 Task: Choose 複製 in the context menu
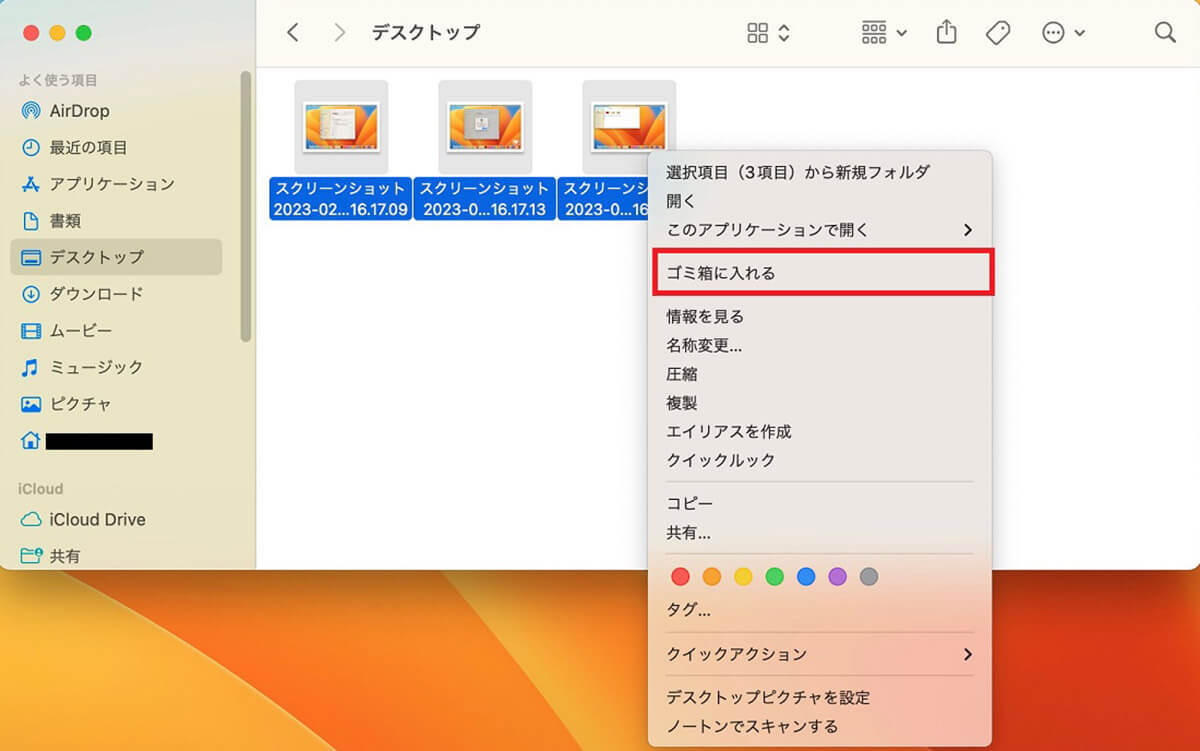click(x=820, y=403)
